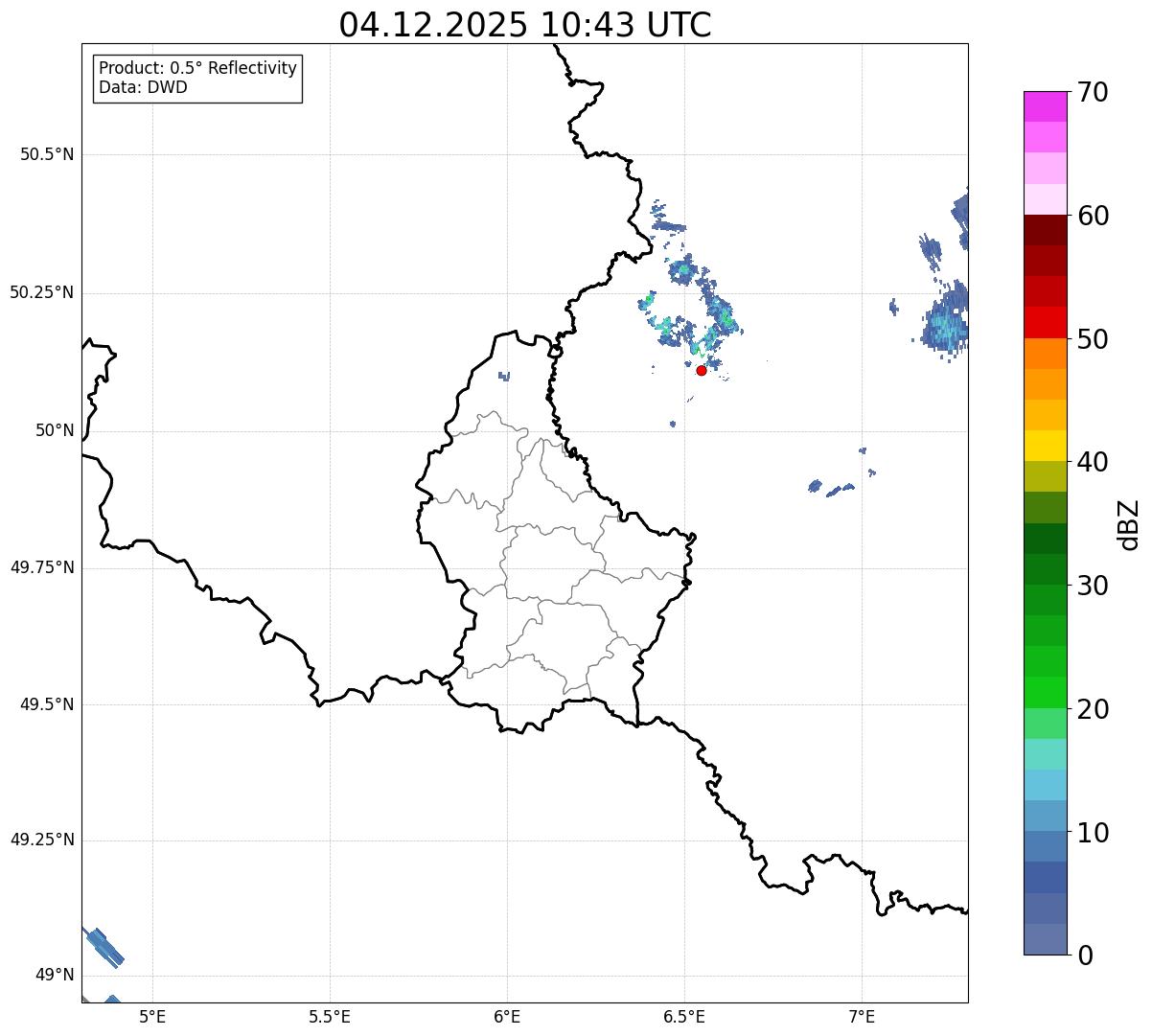Click the colorbar tick label 50
The height and width of the screenshot is (1036, 1152).
[1093, 339]
